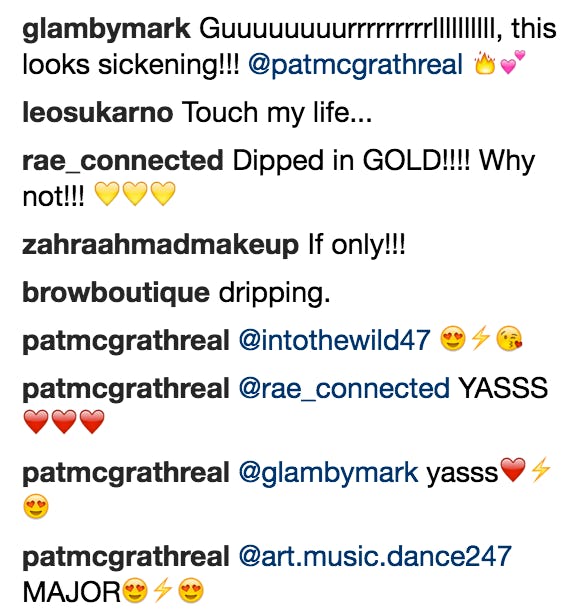The width and height of the screenshot is (578, 610).
Task: Click the first red heart under YASSS
Action: [36, 421]
